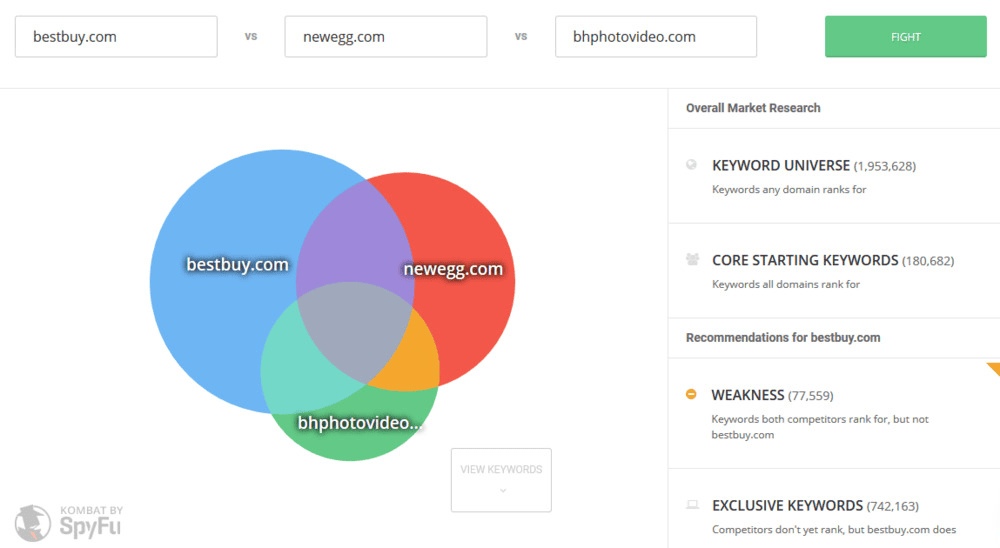Screen dimensions: 1000x548
Task: Click the bhphotovideo label on the diagram
Action: (360, 422)
